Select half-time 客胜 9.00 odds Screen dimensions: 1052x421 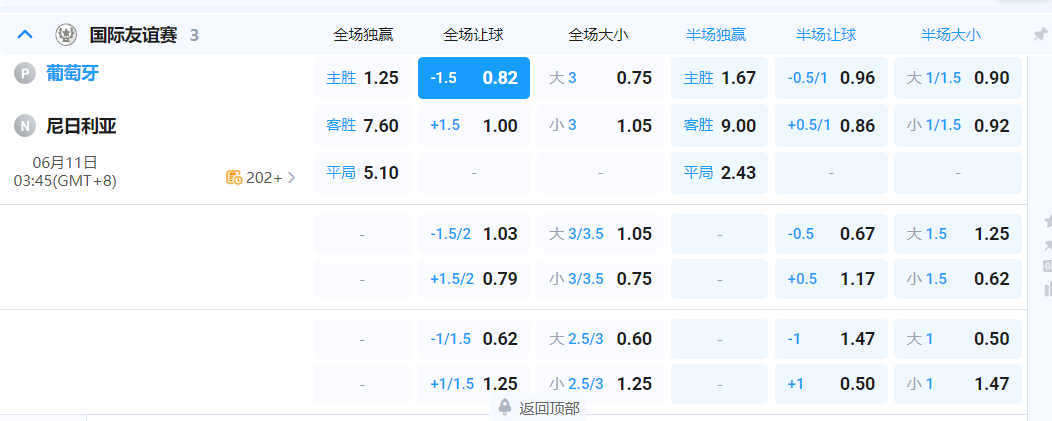[x=719, y=125]
